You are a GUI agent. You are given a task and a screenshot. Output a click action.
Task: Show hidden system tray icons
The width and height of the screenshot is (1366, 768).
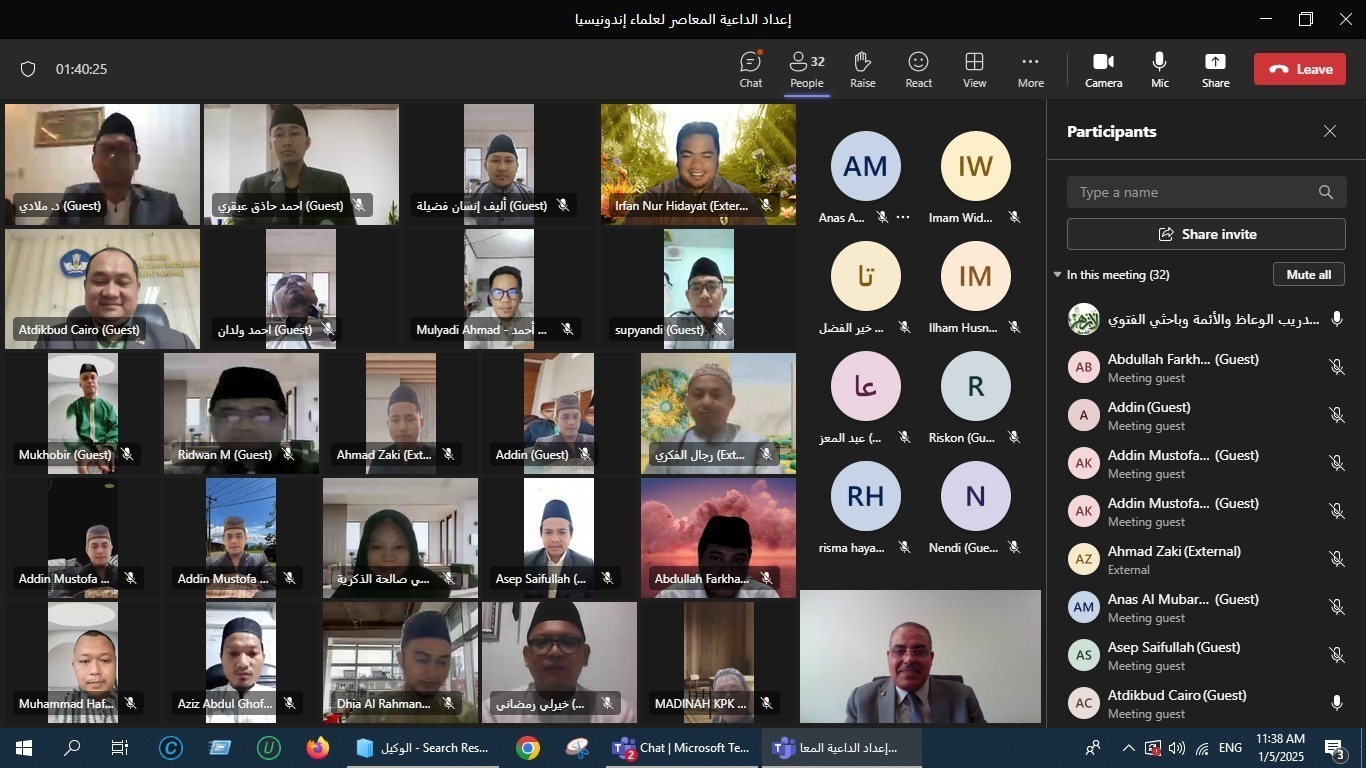tap(1128, 748)
